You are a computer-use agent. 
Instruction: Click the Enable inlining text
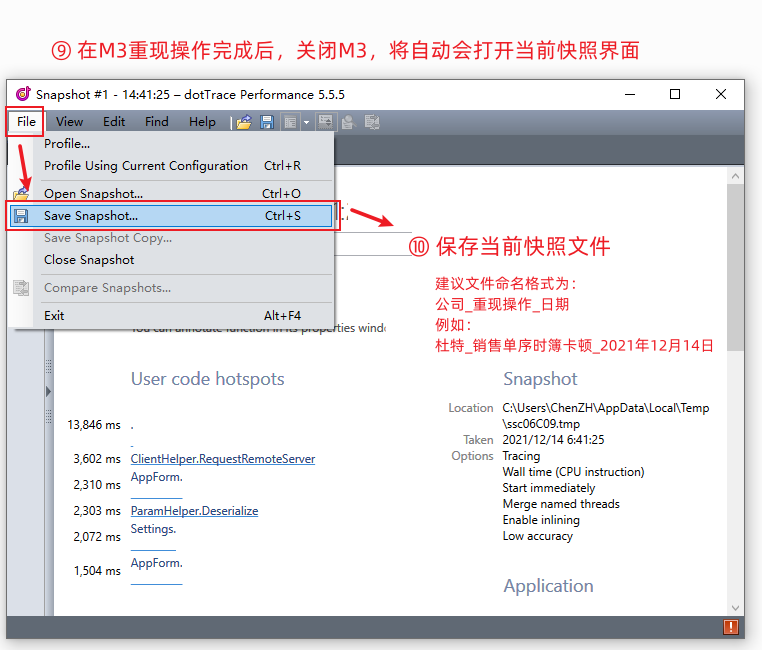tap(541, 520)
